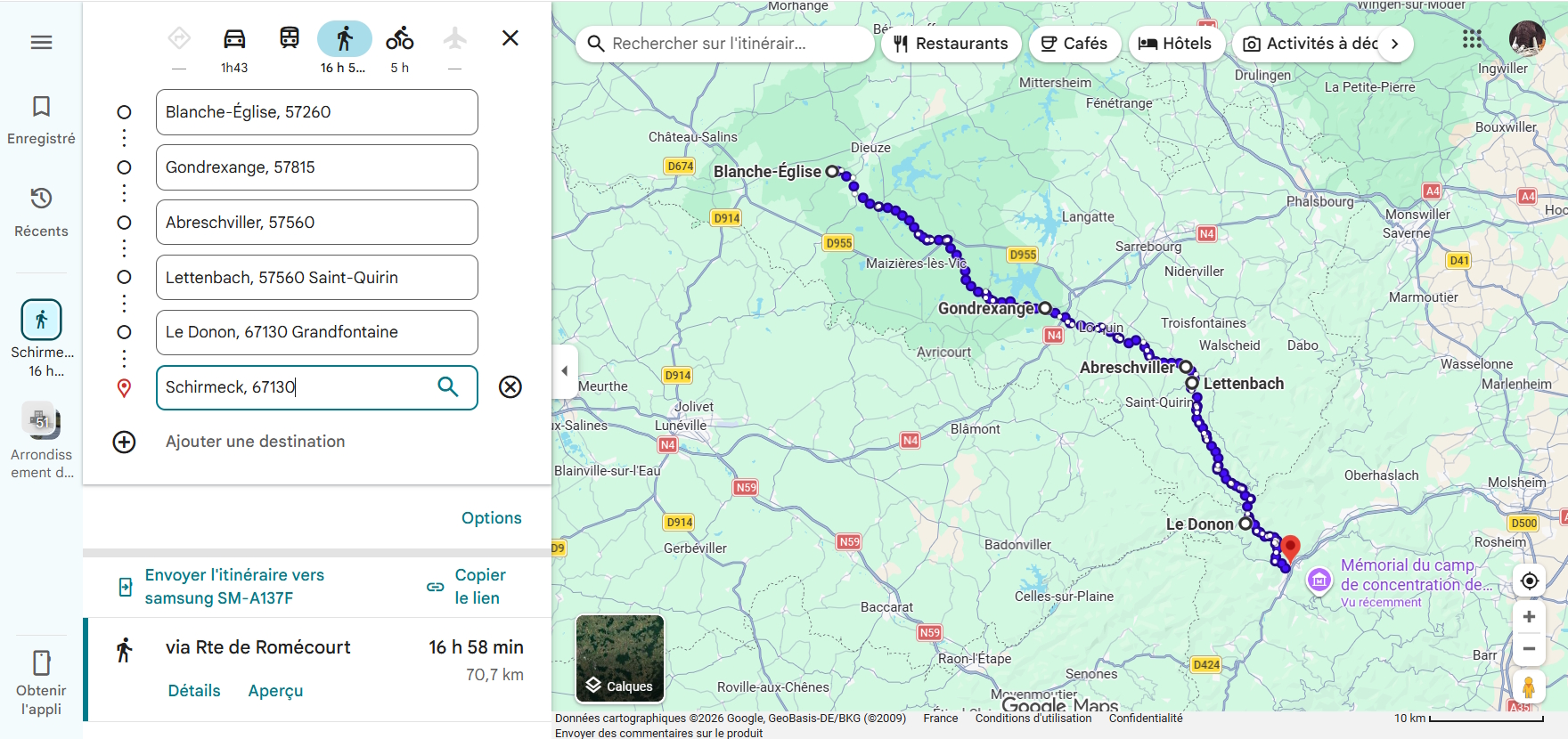Click the search icon in Schirmeck field
The image size is (1568, 739).
point(448,386)
